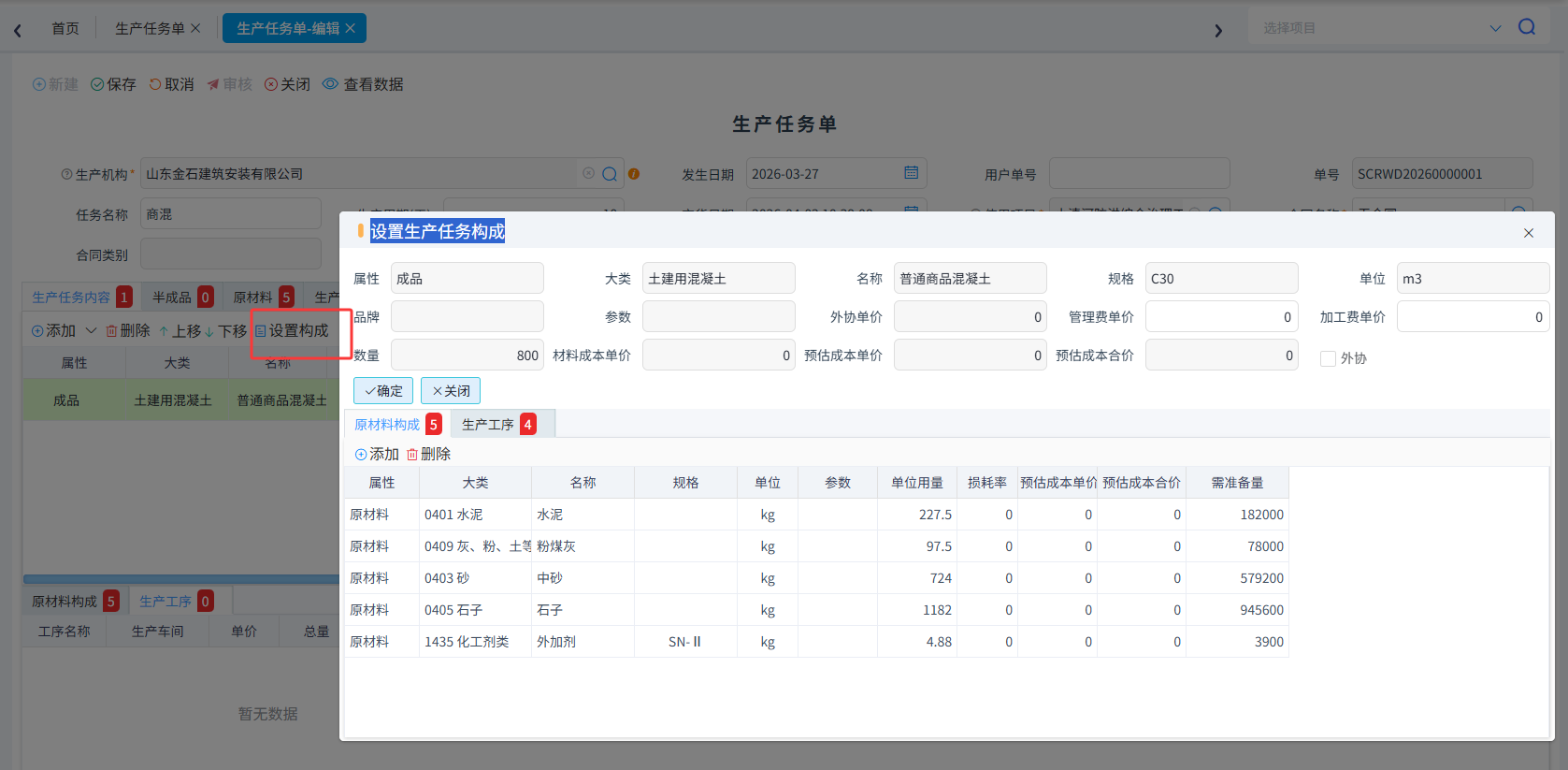Click the search icon beside 选择项目

[x=1527, y=27]
